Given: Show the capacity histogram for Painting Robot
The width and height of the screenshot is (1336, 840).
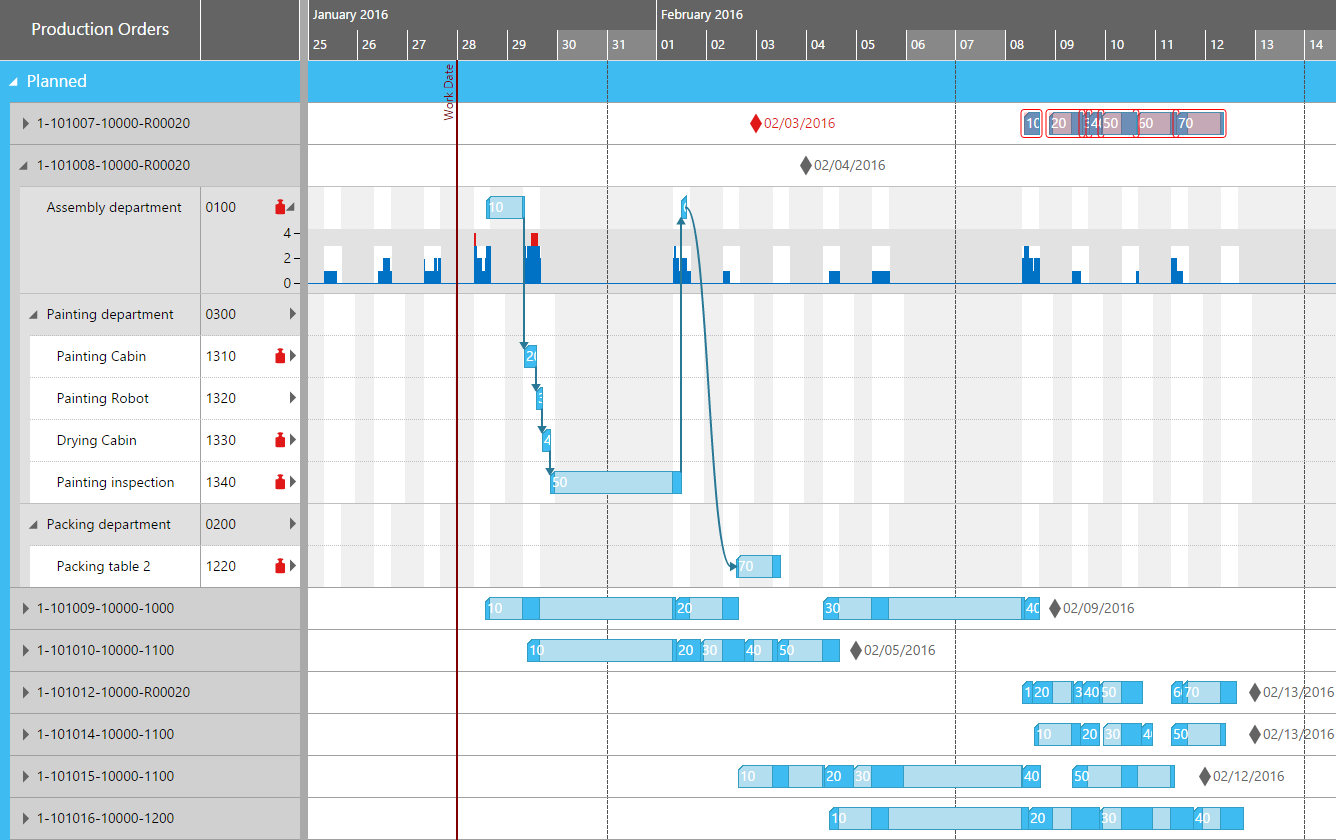Looking at the screenshot, I should [291, 398].
